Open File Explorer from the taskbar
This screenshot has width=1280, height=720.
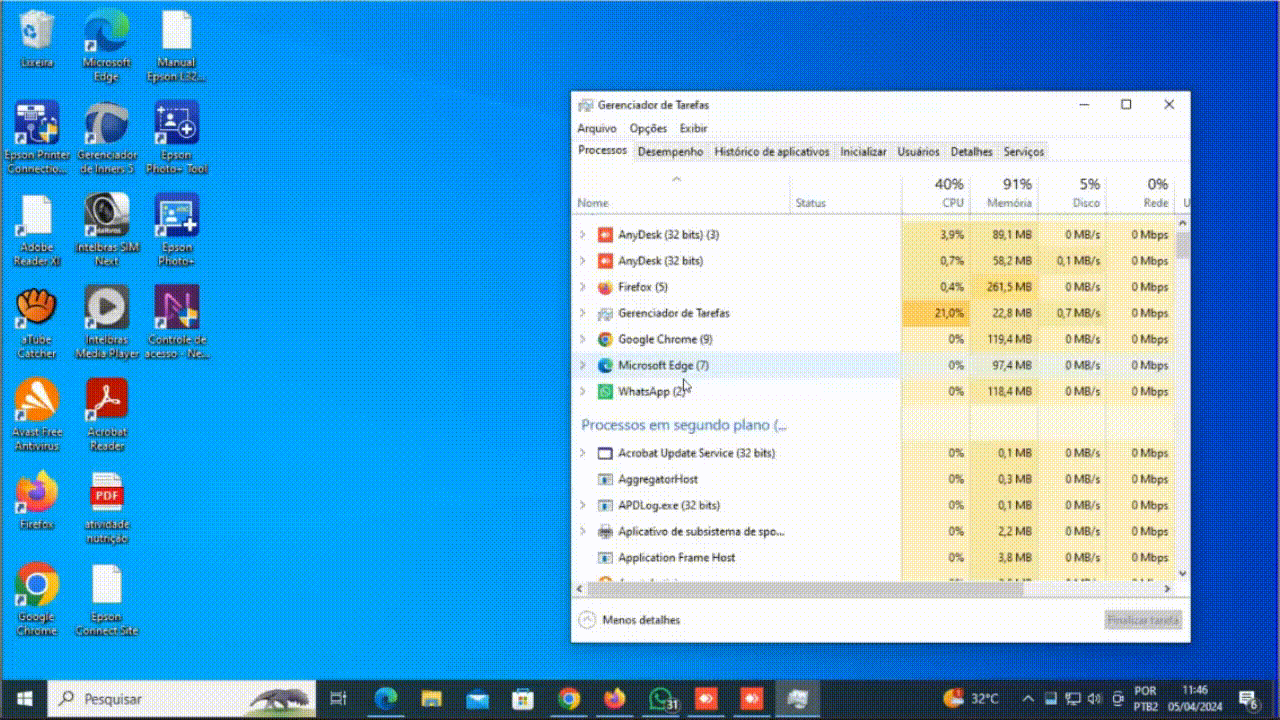431,699
